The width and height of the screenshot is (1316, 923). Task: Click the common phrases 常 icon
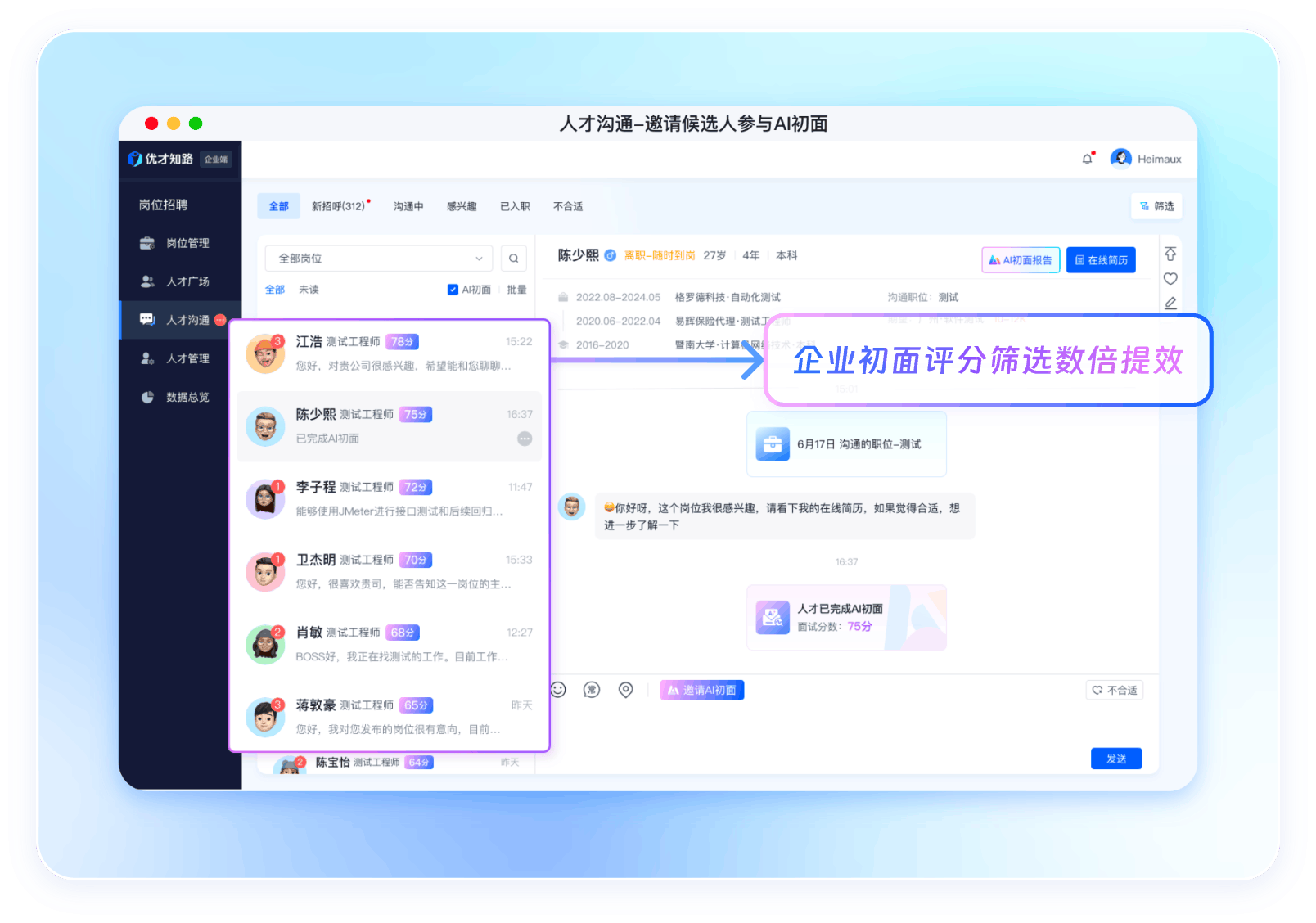click(x=592, y=690)
